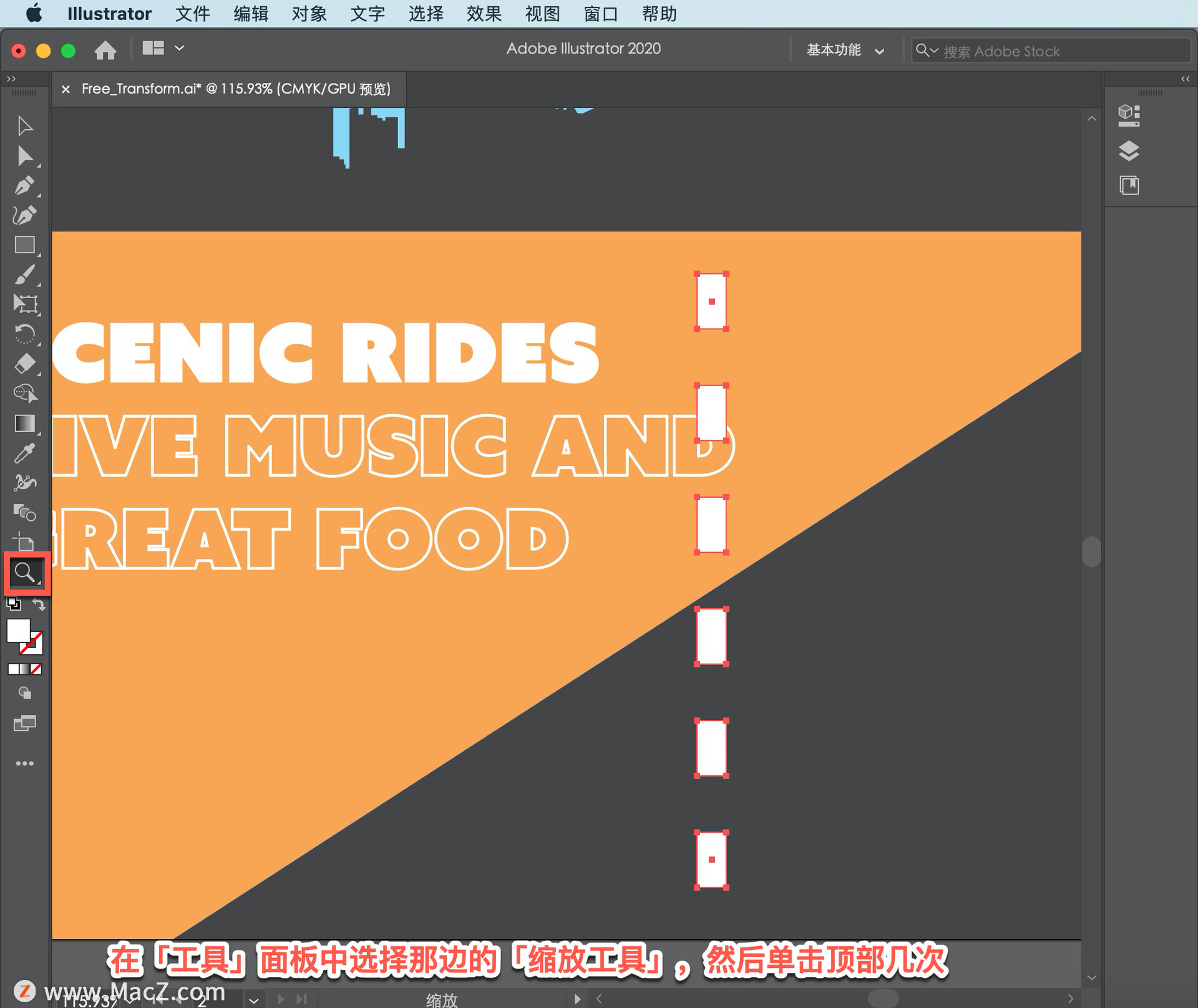Open the 文字 menu

tap(368, 13)
